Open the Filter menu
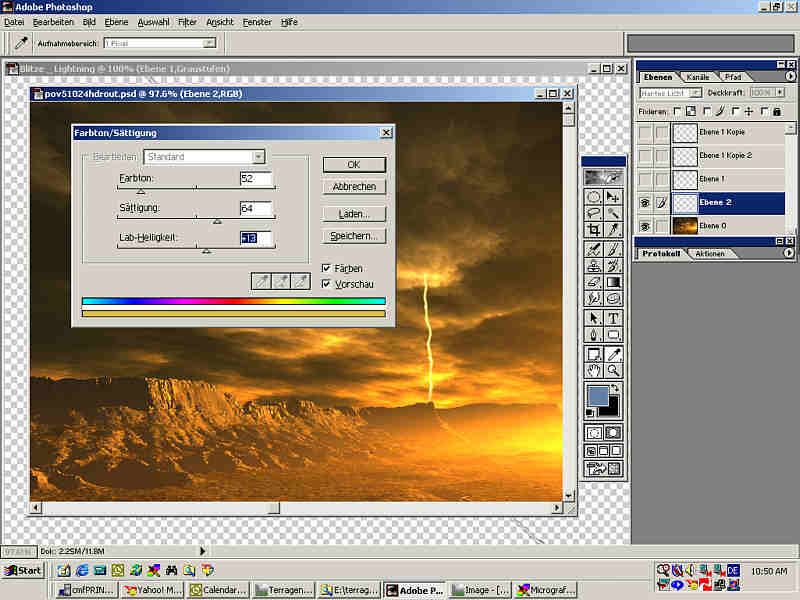 pos(187,21)
